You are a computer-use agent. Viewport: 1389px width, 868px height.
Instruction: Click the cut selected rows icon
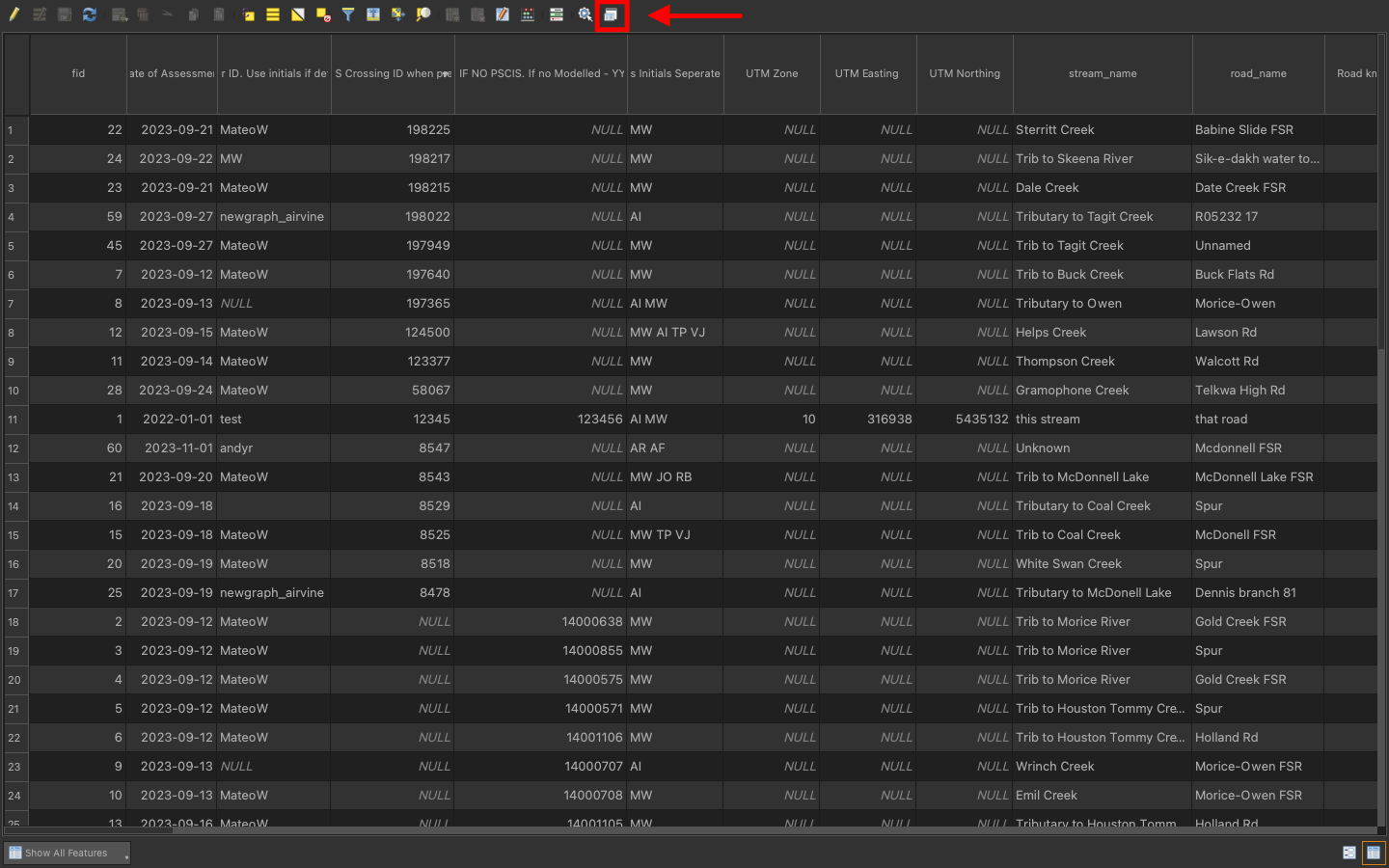click(x=168, y=14)
